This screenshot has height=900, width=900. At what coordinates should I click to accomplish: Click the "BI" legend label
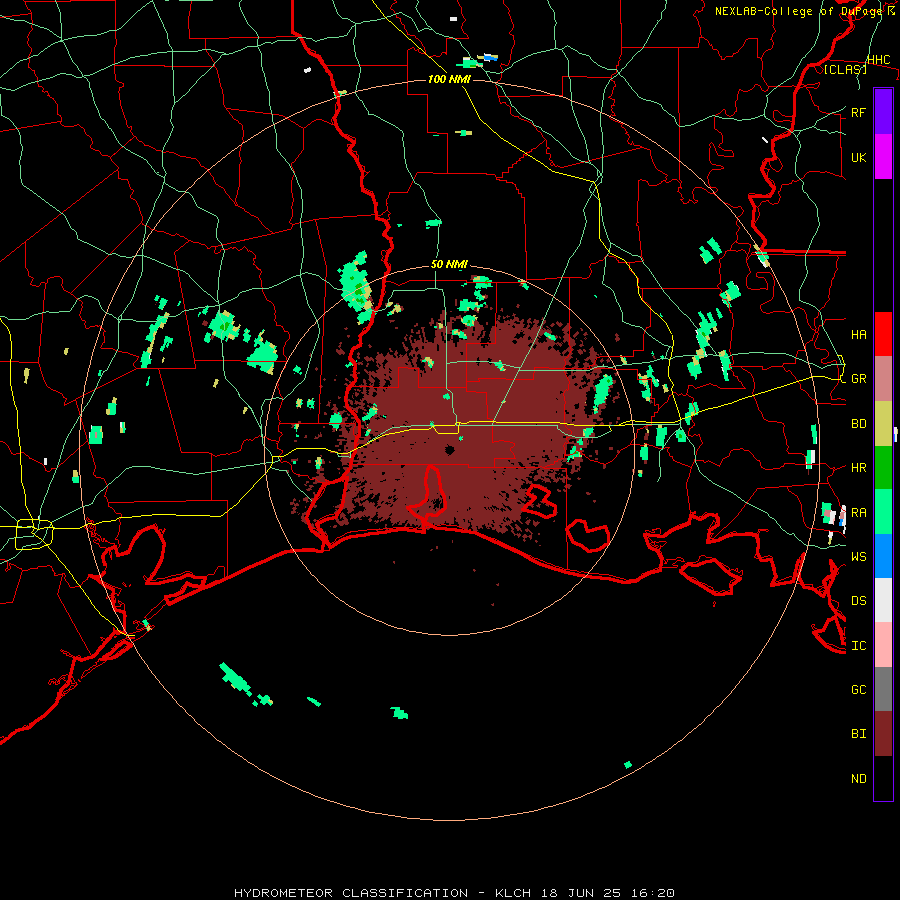[859, 734]
